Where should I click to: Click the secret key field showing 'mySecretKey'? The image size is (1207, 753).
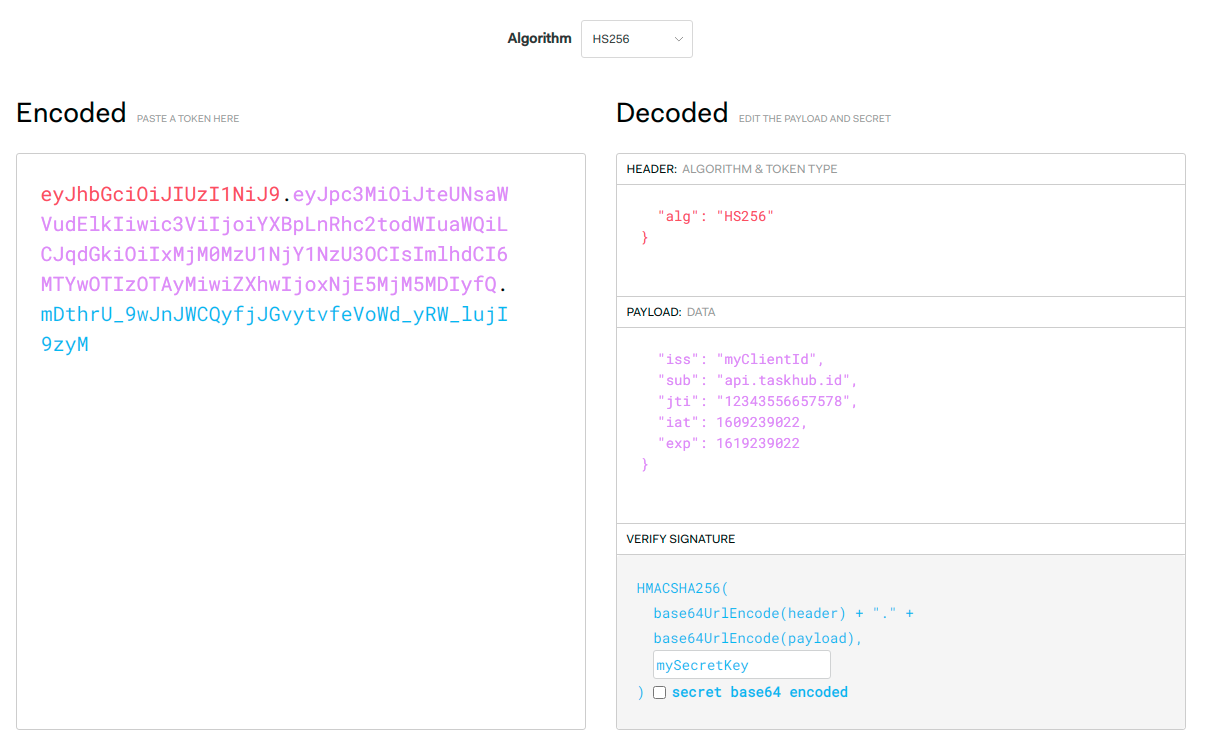(x=741, y=664)
